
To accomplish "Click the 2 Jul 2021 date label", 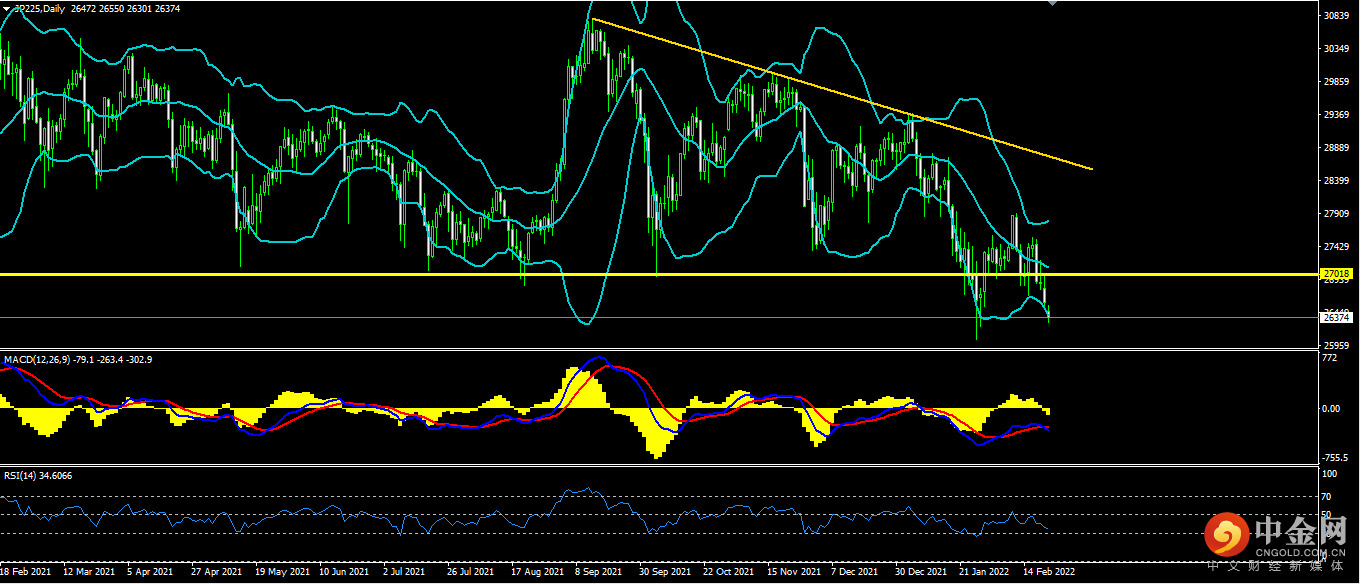I will pyautogui.click(x=406, y=573).
